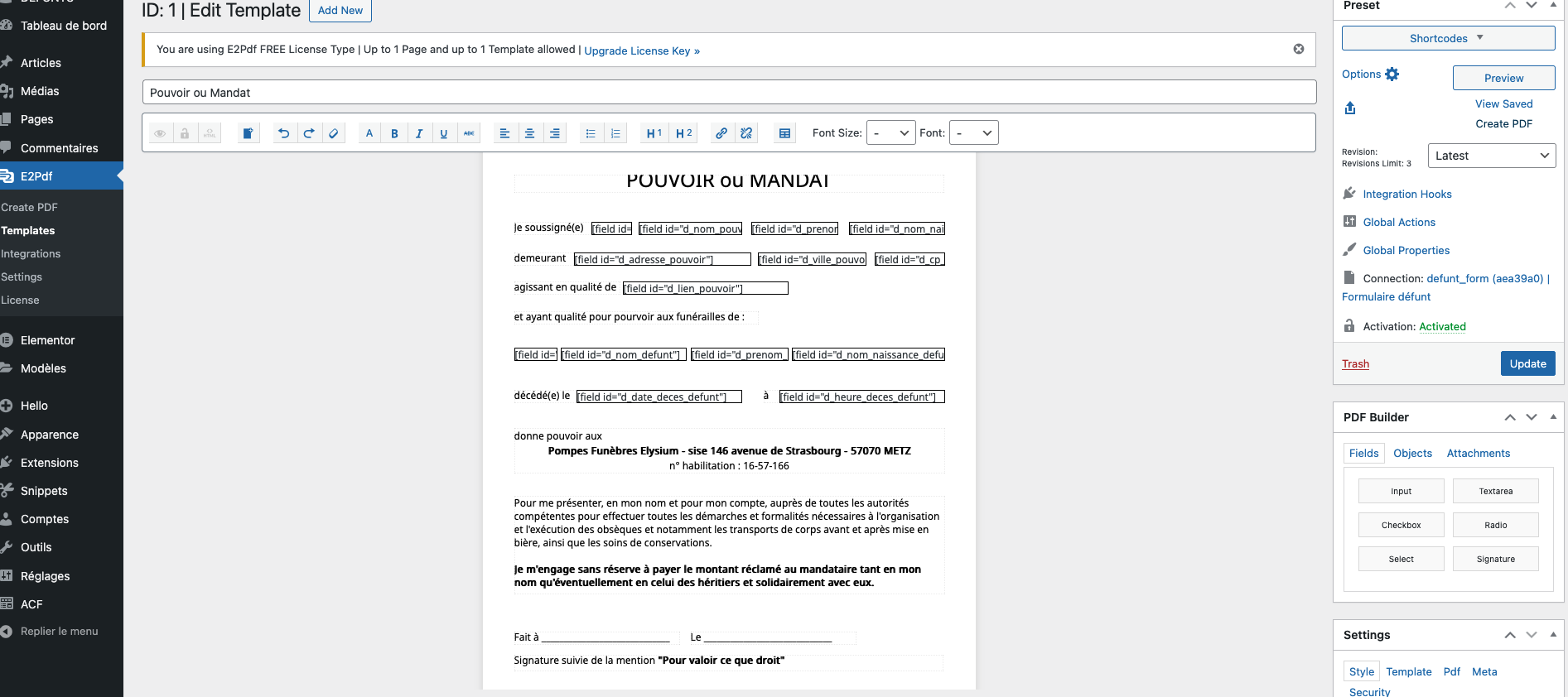This screenshot has width=1568, height=697.
Task: Insert a numbered list from the toolbar
Action: [615, 133]
